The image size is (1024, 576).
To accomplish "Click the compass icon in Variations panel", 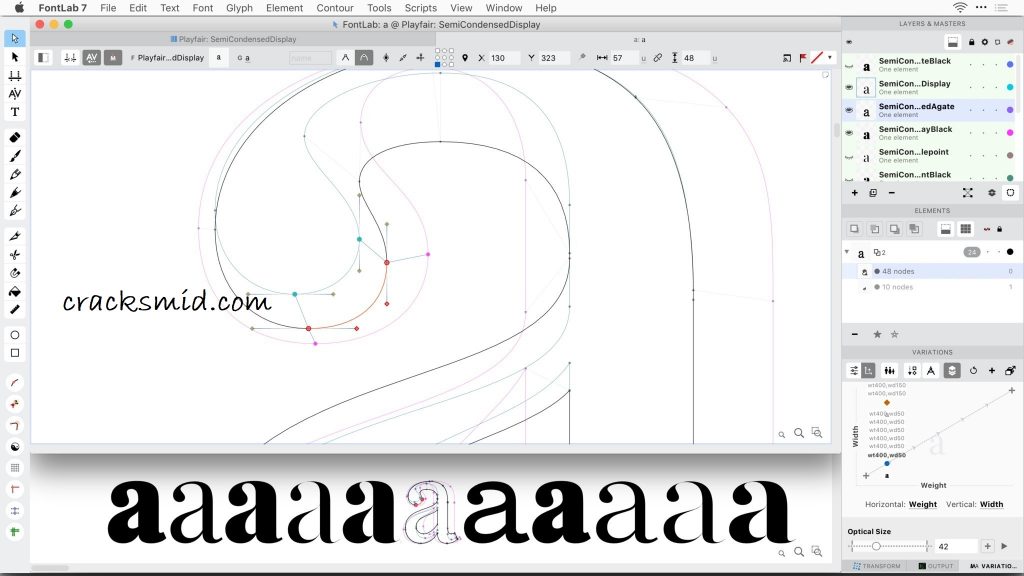I will 931,370.
